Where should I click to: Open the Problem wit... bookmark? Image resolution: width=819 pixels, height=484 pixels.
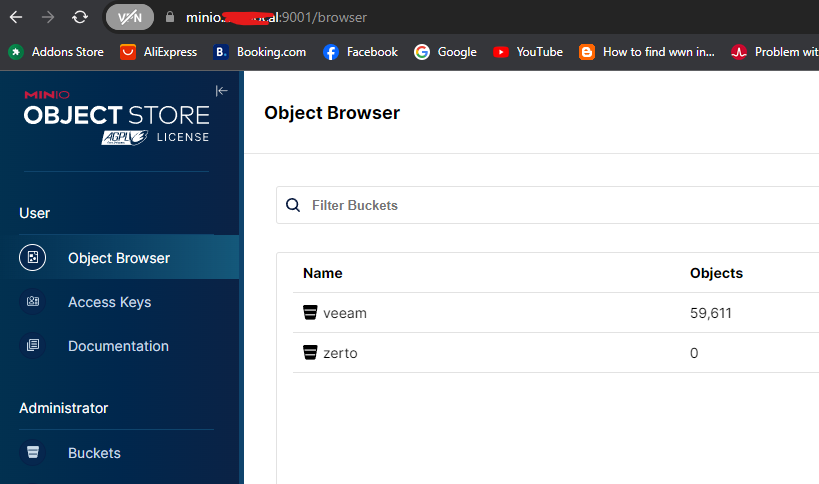[x=775, y=52]
